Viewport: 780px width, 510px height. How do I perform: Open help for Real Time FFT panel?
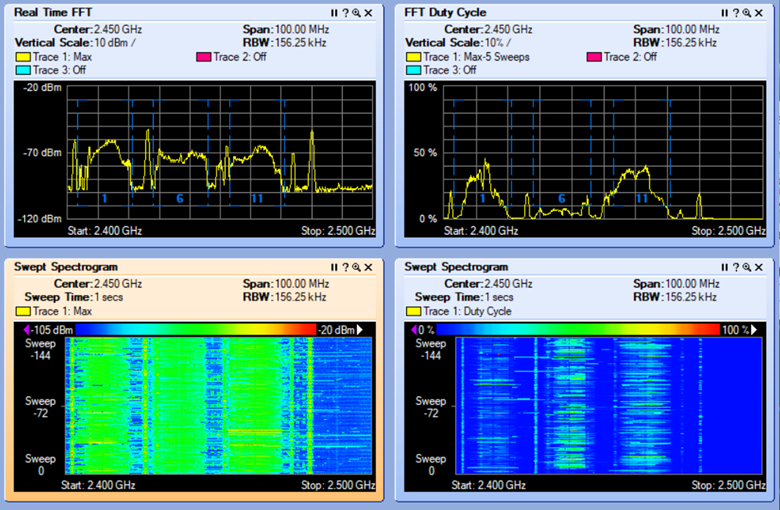(x=345, y=13)
